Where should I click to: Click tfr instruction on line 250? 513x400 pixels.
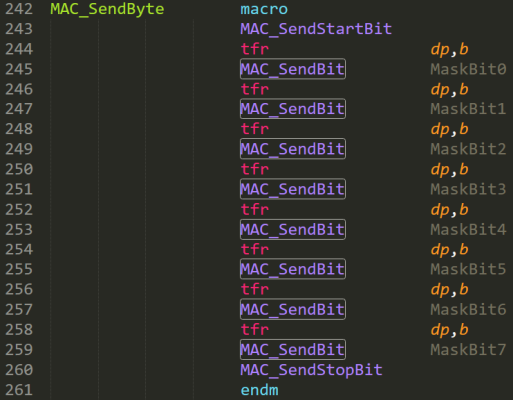(255, 169)
